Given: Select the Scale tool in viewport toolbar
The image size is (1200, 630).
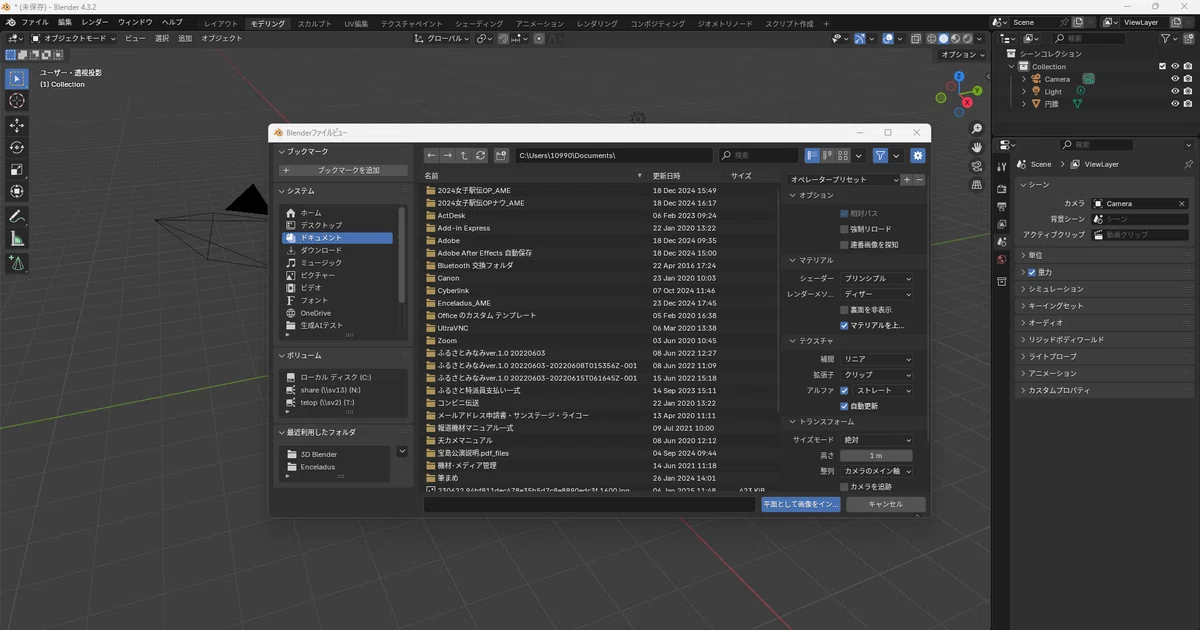Looking at the screenshot, I should (x=17, y=169).
